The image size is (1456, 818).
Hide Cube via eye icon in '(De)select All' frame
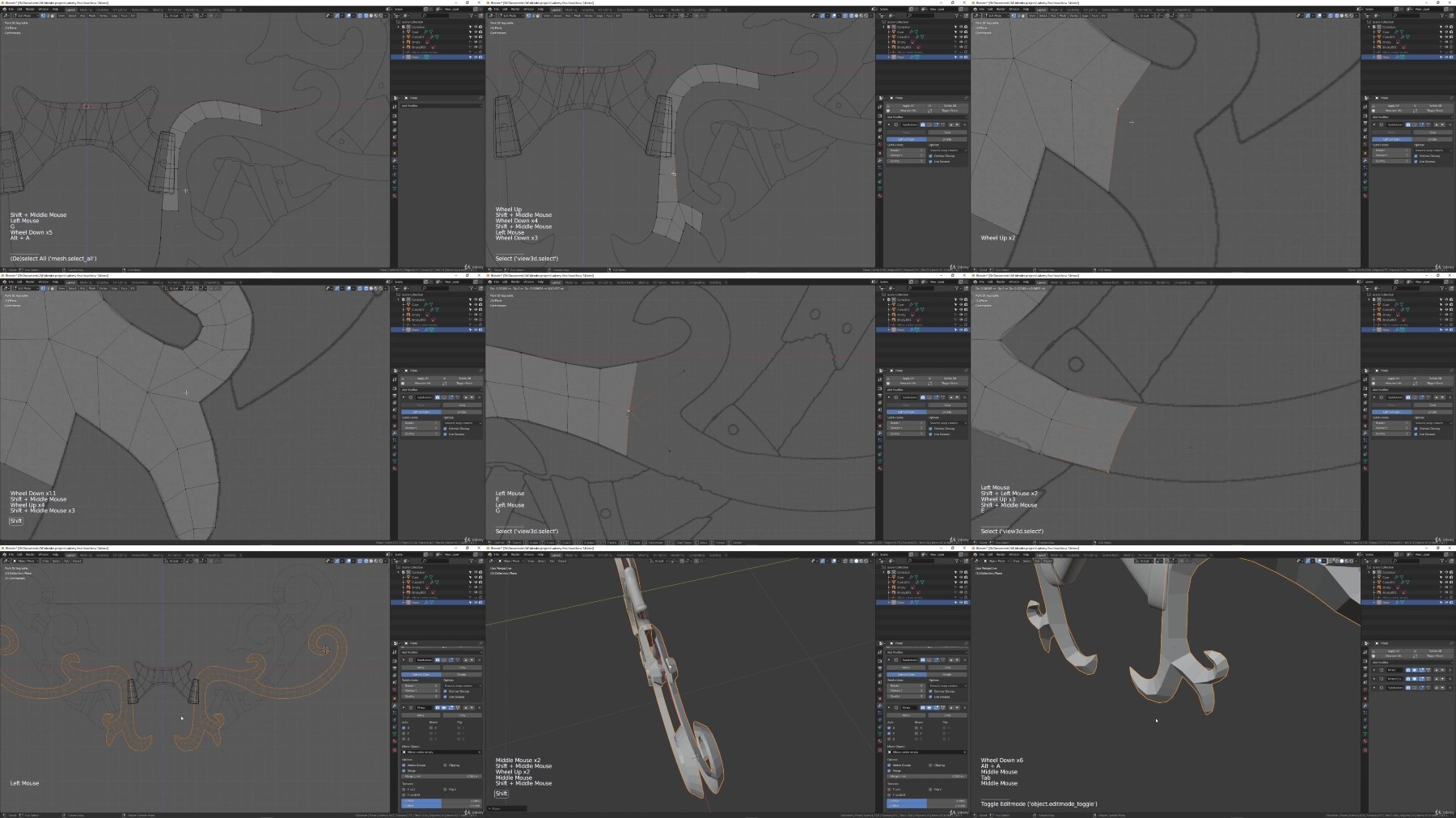pos(476,32)
